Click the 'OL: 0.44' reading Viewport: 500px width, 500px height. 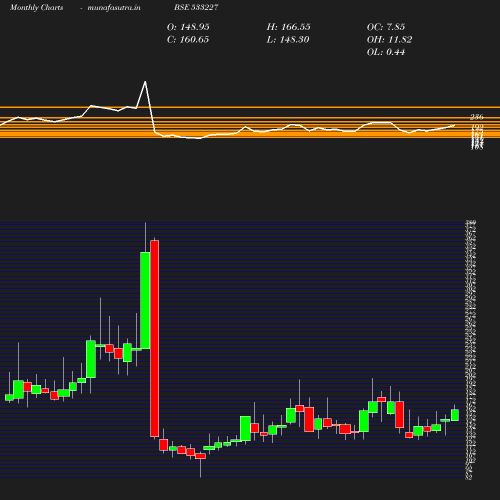pyautogui.click(x=386, y=52)
